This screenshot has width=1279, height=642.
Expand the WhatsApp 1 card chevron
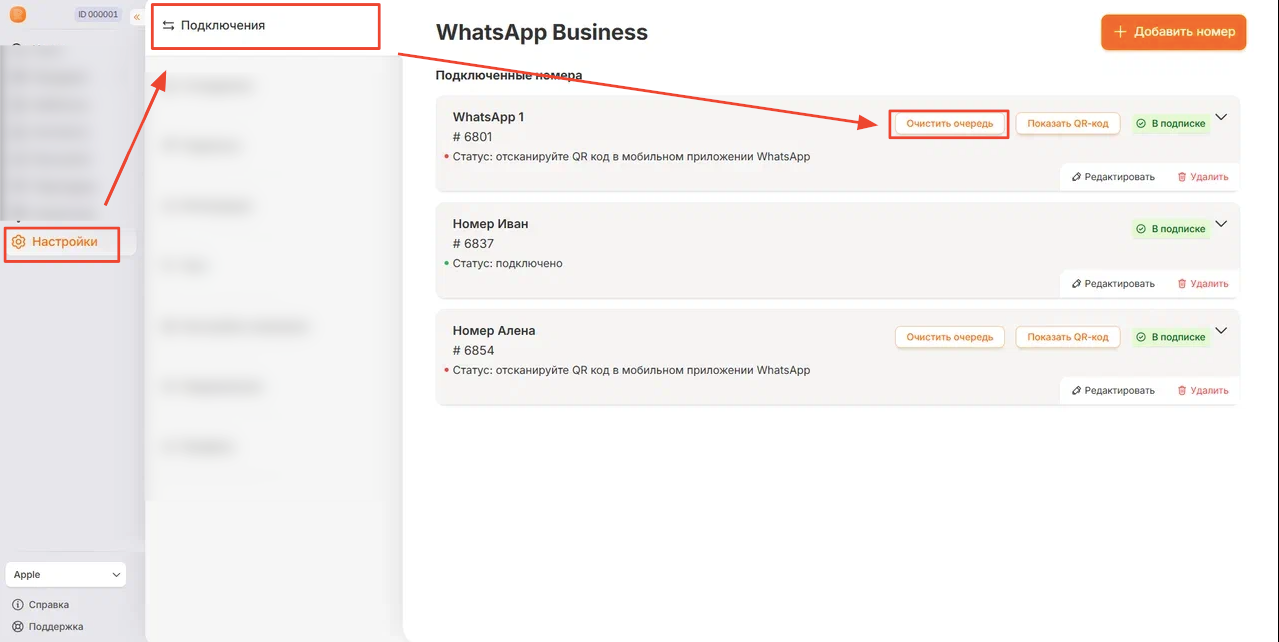coord(1221,117)
